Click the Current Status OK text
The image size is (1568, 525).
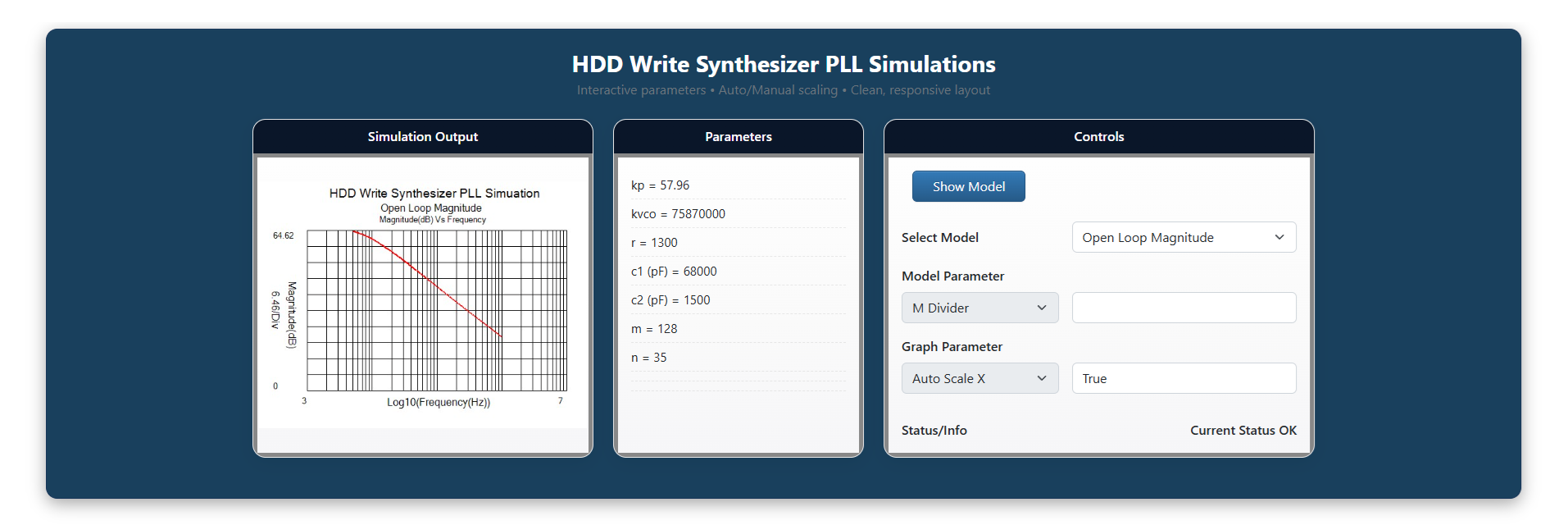pos(1243,431)
